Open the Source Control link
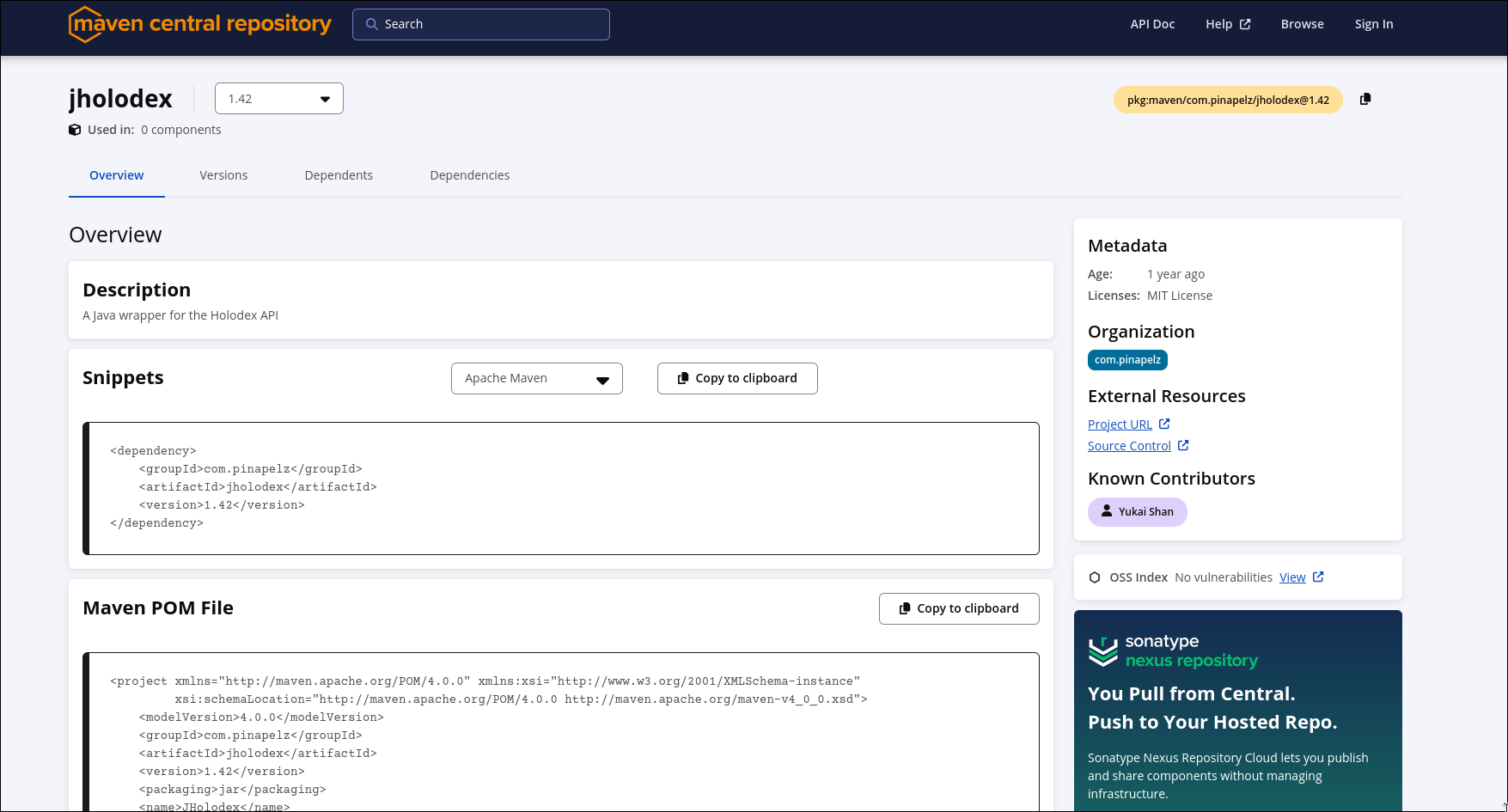Image resolution: width=1508 pixels, height=812 pixels. coord(1129,445)
